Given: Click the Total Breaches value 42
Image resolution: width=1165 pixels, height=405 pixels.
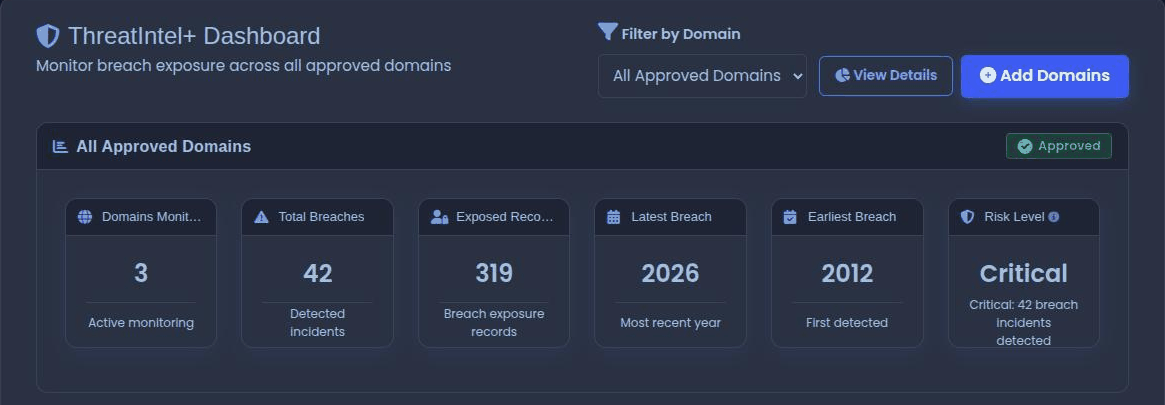Looking at the screenshot, I should click(x=317, y=273).
